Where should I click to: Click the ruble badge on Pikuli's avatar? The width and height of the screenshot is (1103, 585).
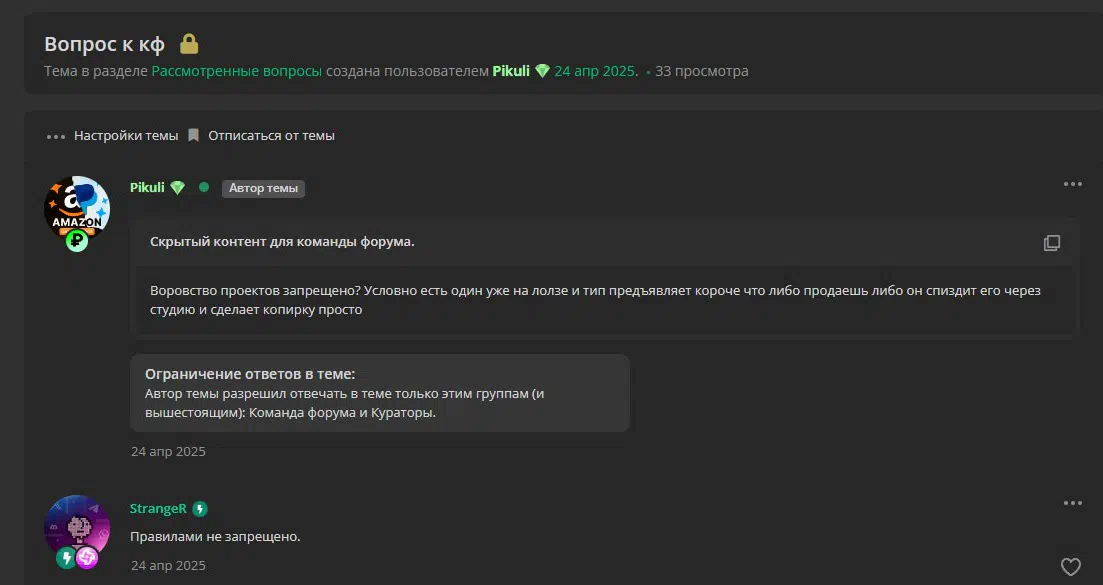pos(77,241)
